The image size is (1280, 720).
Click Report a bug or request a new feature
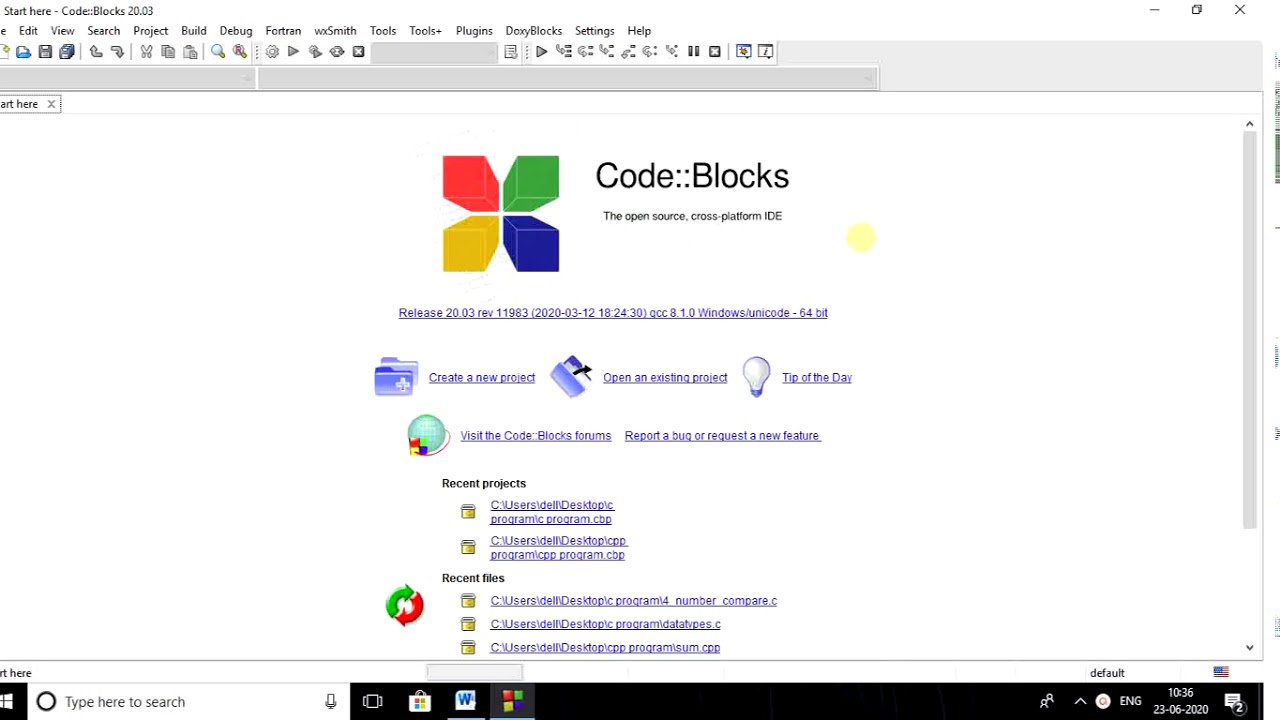pos(722,436)
